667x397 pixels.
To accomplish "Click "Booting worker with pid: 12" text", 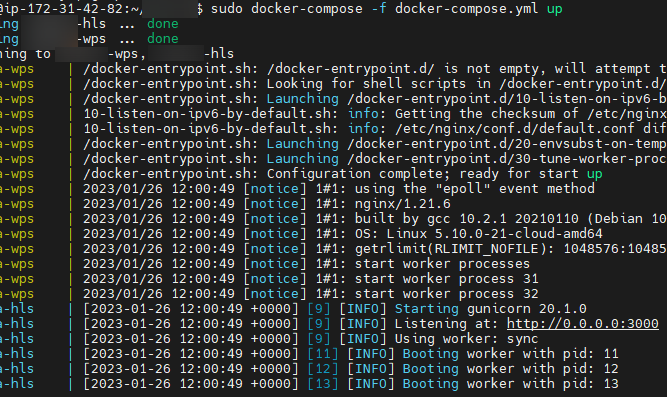I will pyautogui.click(x=510, y=368).
